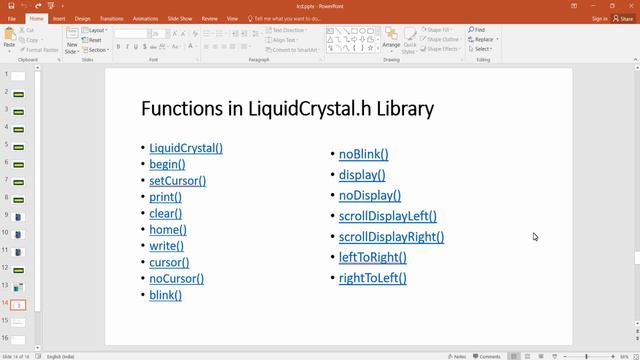The width and height of the screenshot is (640, 360).
Task: Fit slide to current window
Action: [636, 356]
